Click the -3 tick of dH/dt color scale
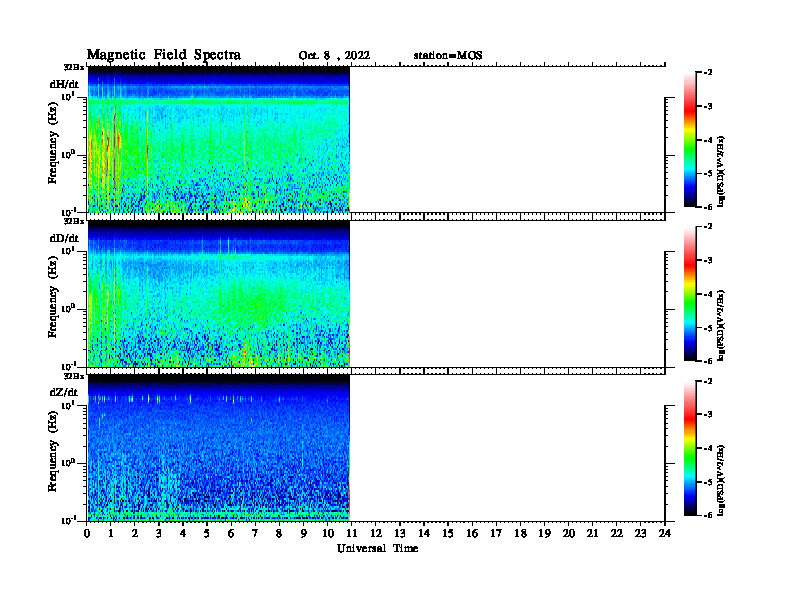Image resolution: width=792 pixels, height=612 pixels. click(x=708, y=107)
